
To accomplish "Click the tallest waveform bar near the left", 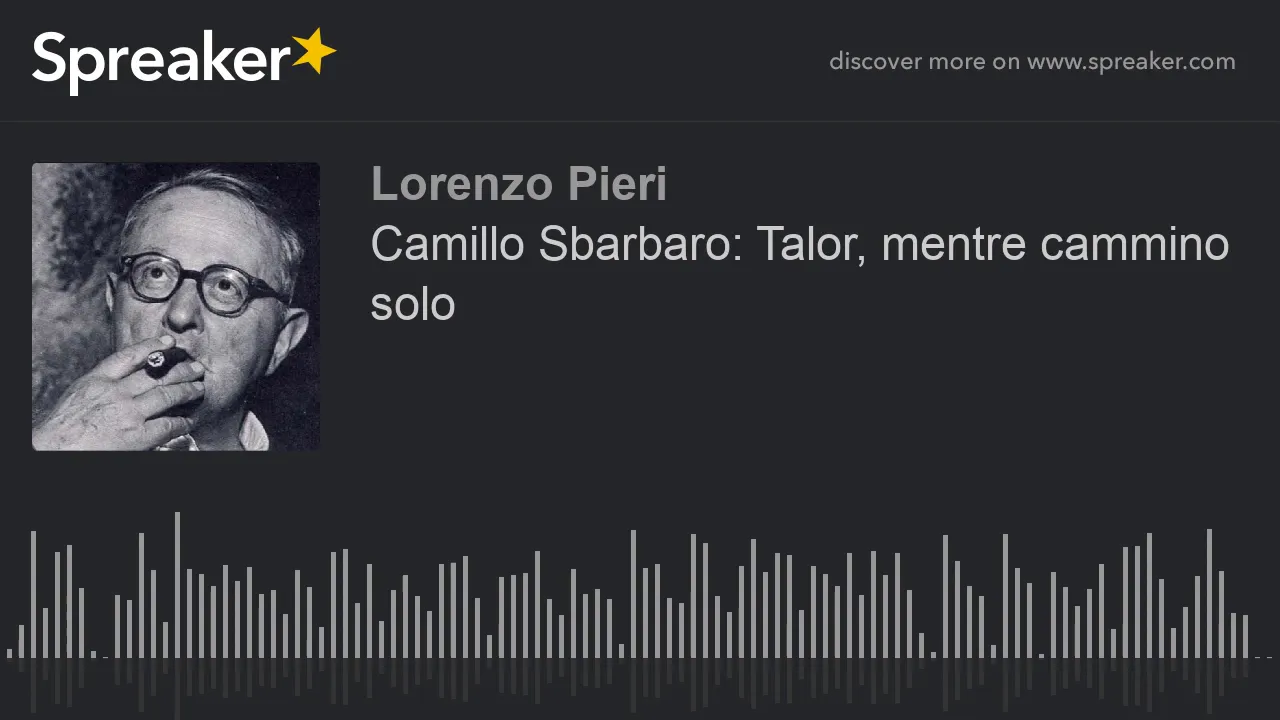I will (x=177, y=585).
